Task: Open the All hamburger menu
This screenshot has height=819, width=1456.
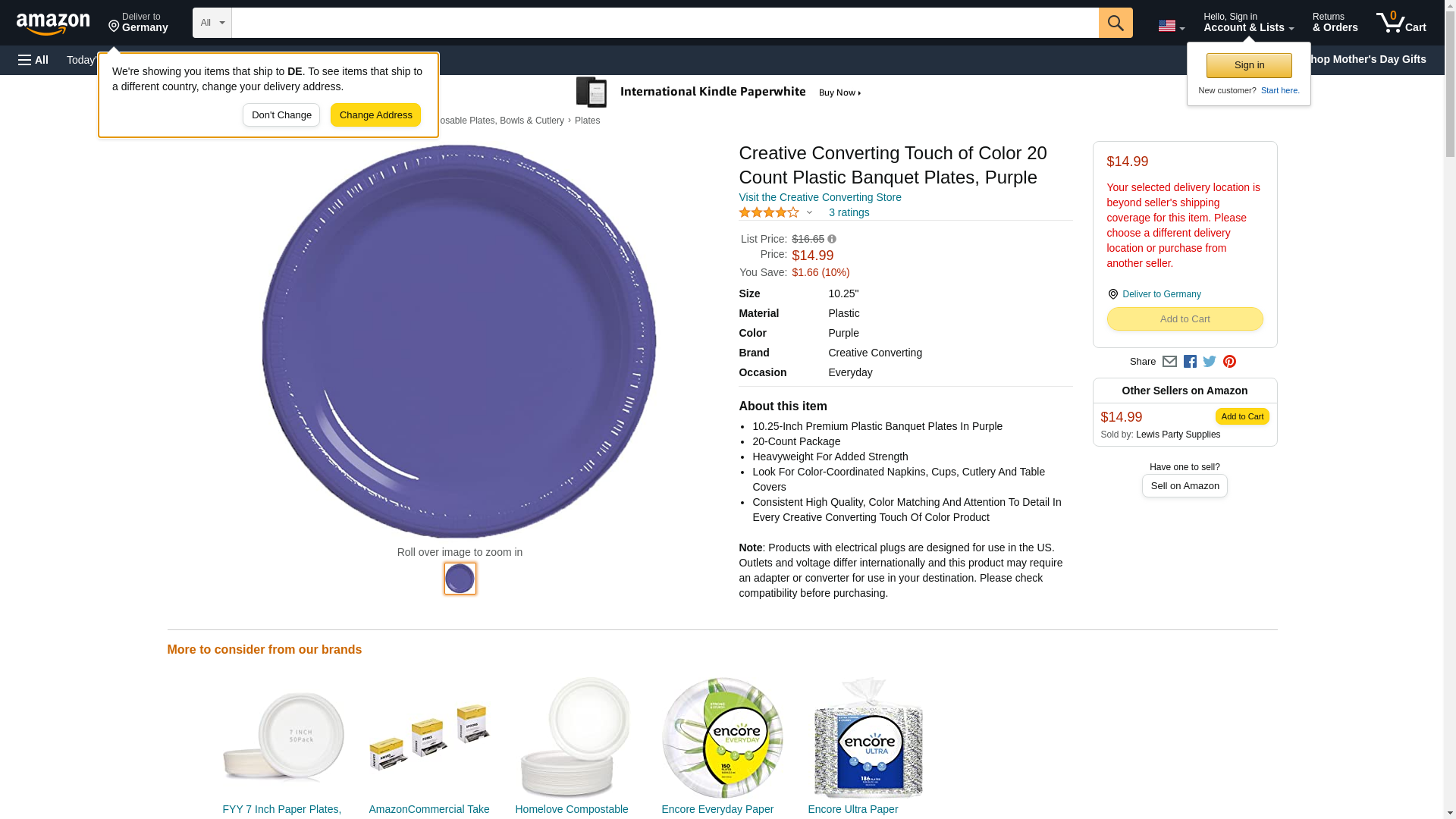Action: (33, 60)
